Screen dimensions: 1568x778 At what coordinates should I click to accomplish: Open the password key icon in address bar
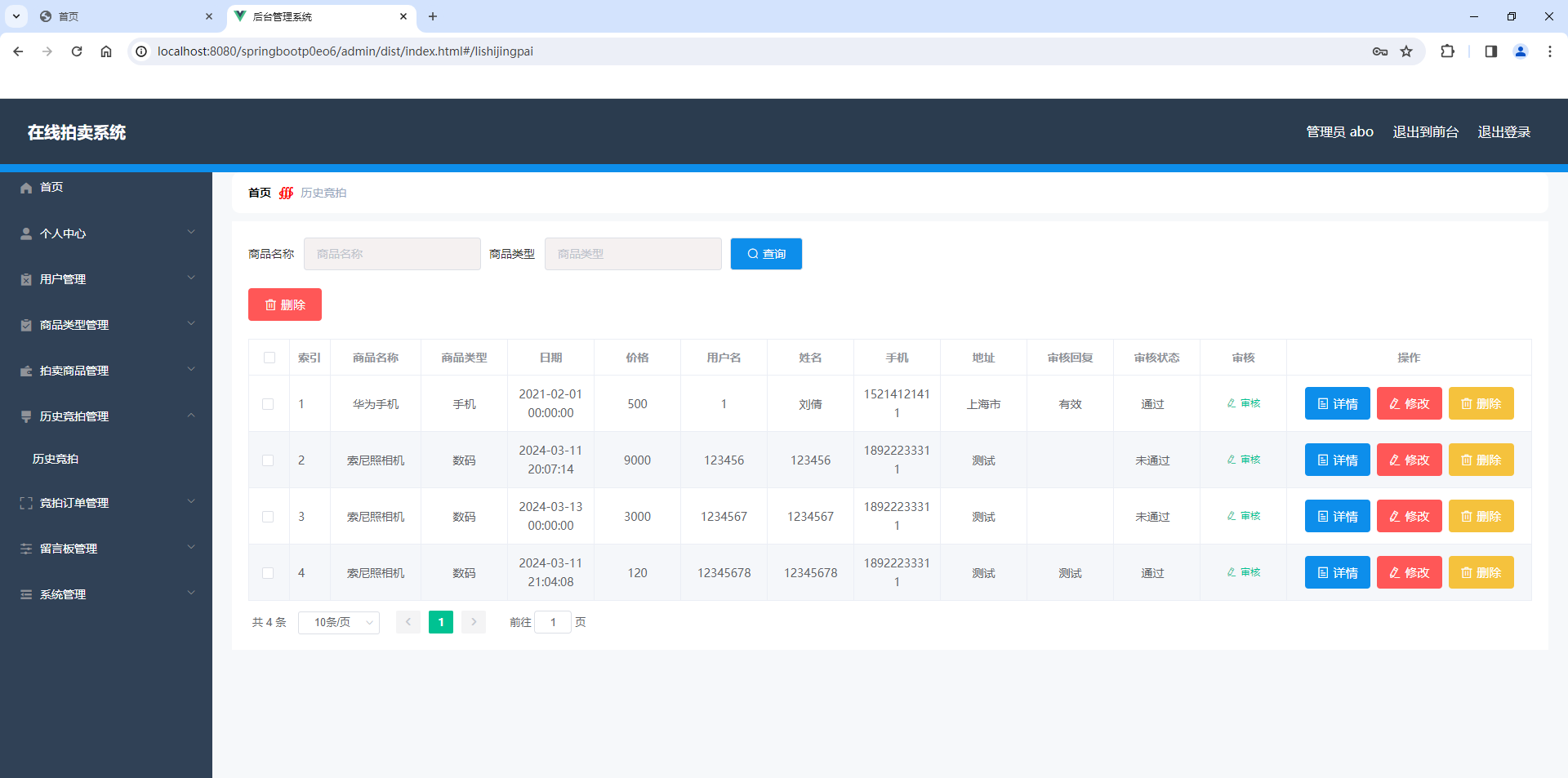1380,51
